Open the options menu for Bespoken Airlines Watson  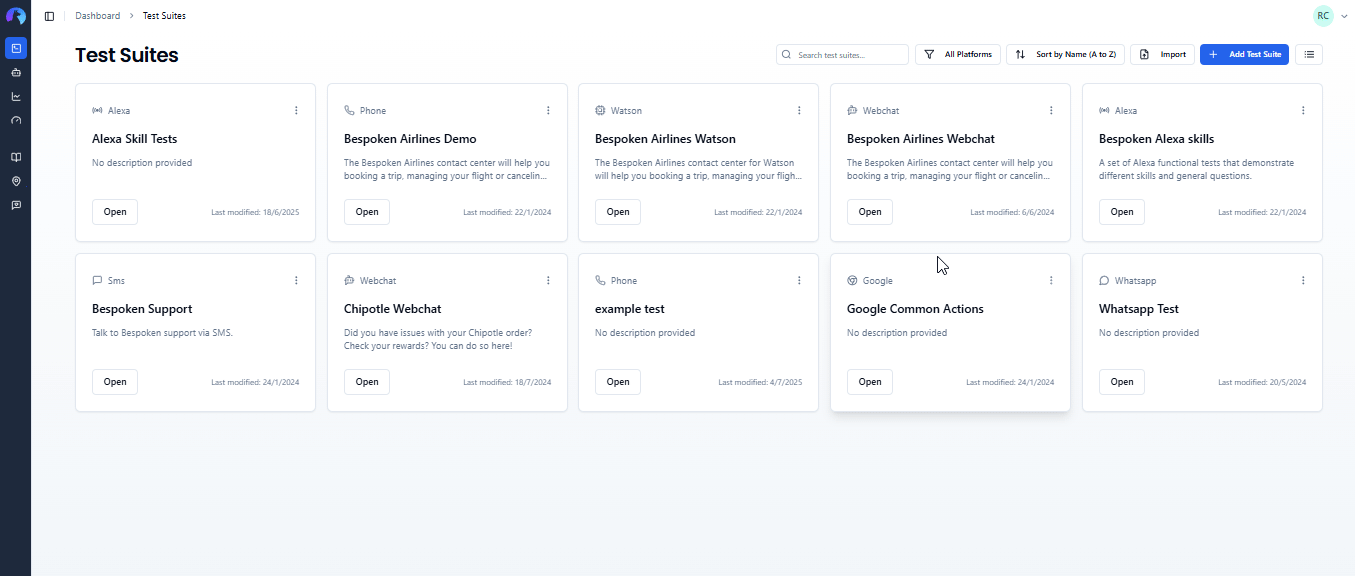coord(799,111)
